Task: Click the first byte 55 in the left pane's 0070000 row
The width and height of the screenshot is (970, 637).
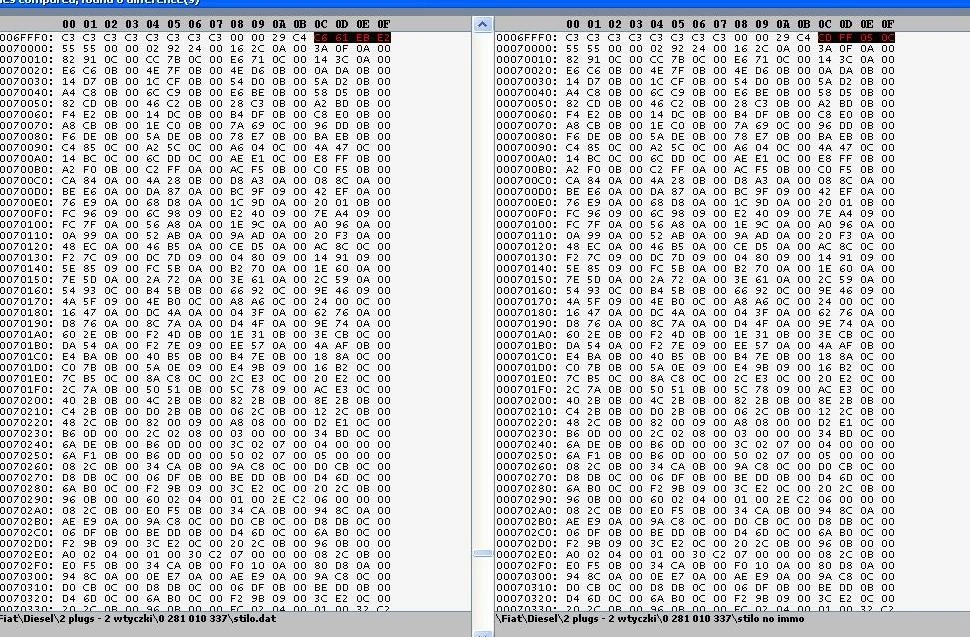Action: (69, 48)
